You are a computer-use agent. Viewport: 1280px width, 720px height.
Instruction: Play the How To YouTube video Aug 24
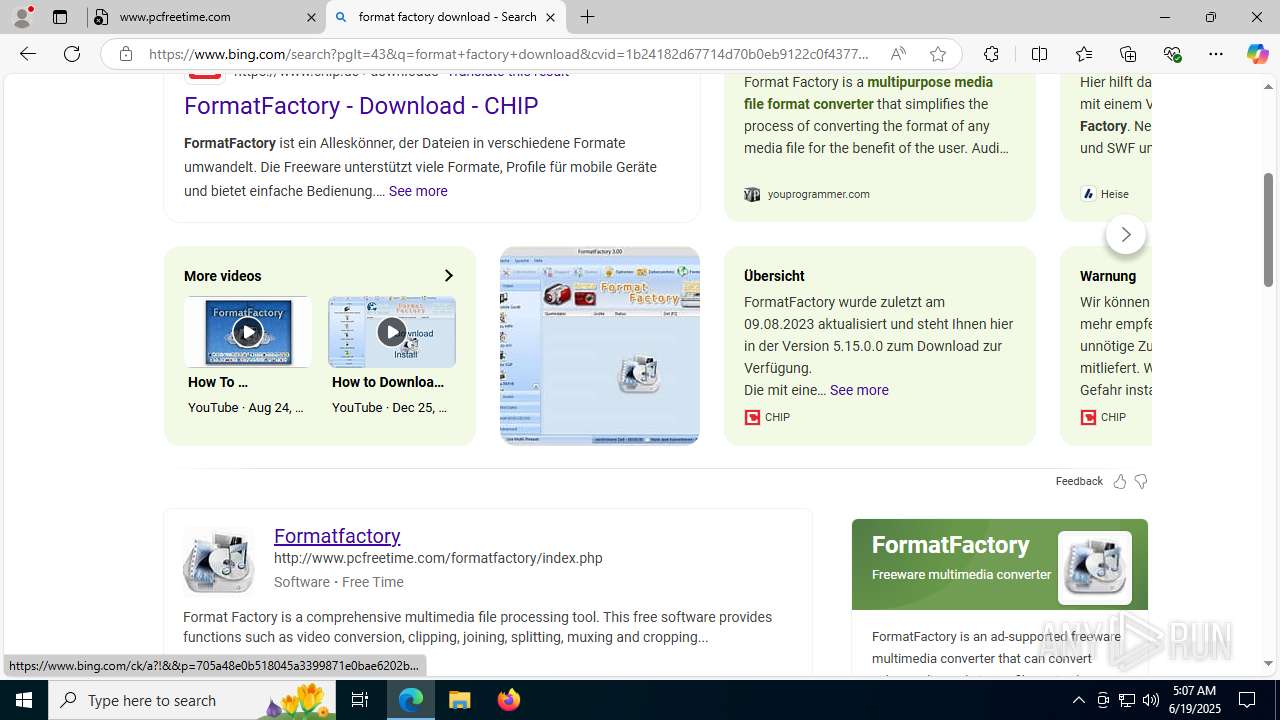[248, 332]
